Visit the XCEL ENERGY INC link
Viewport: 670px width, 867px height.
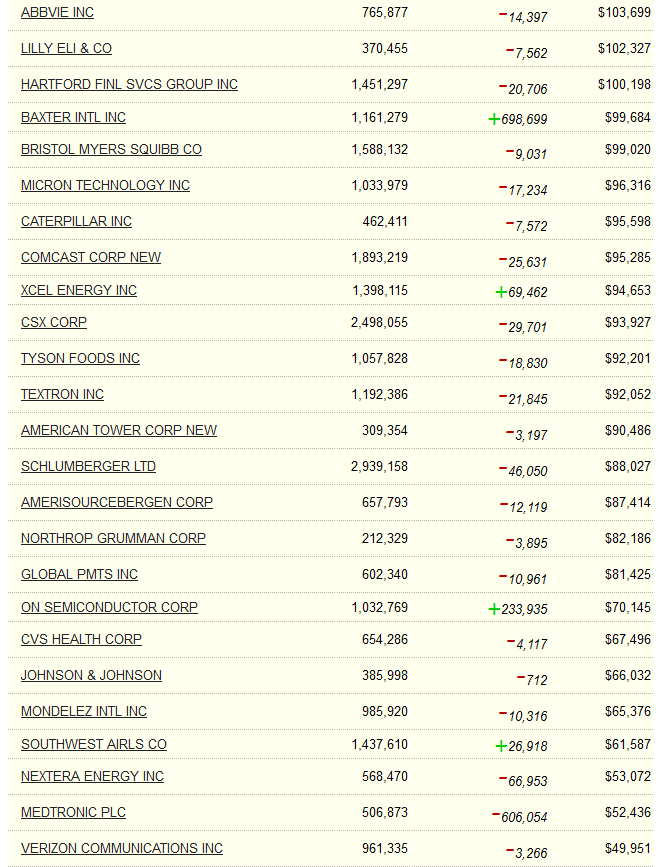(78, 290)
